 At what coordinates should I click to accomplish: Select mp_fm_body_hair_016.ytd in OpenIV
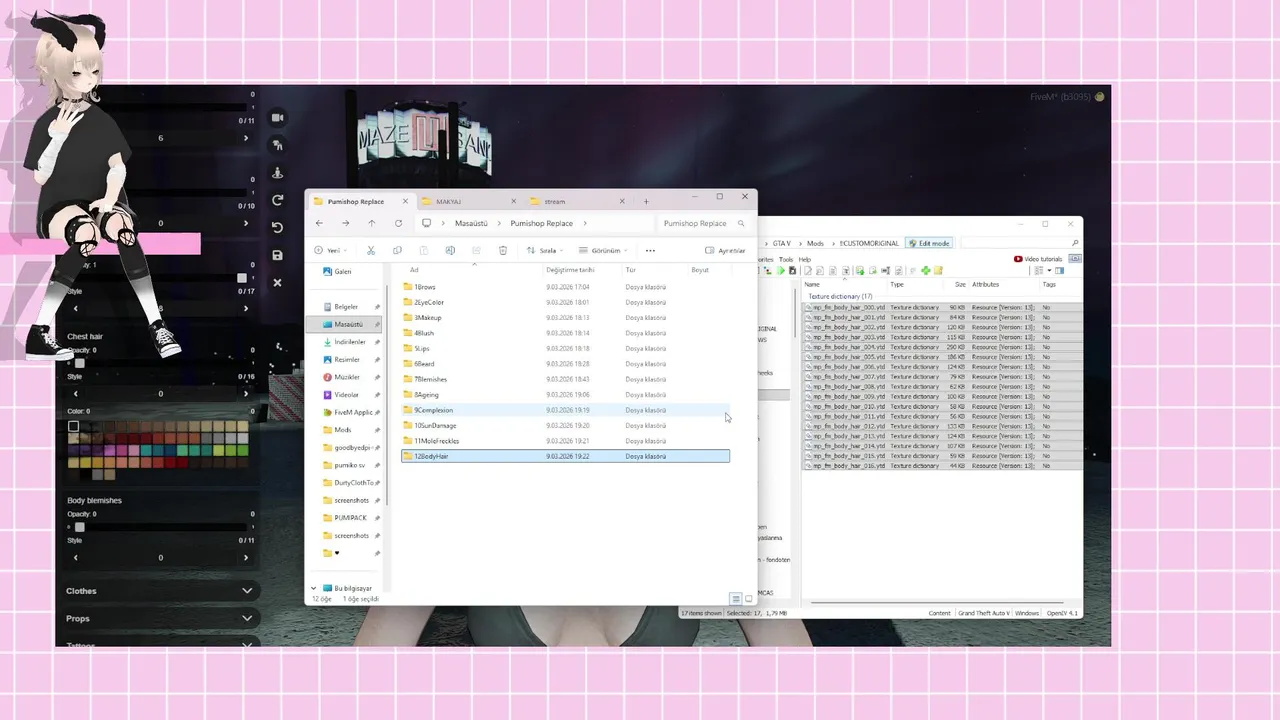(943, 466)
